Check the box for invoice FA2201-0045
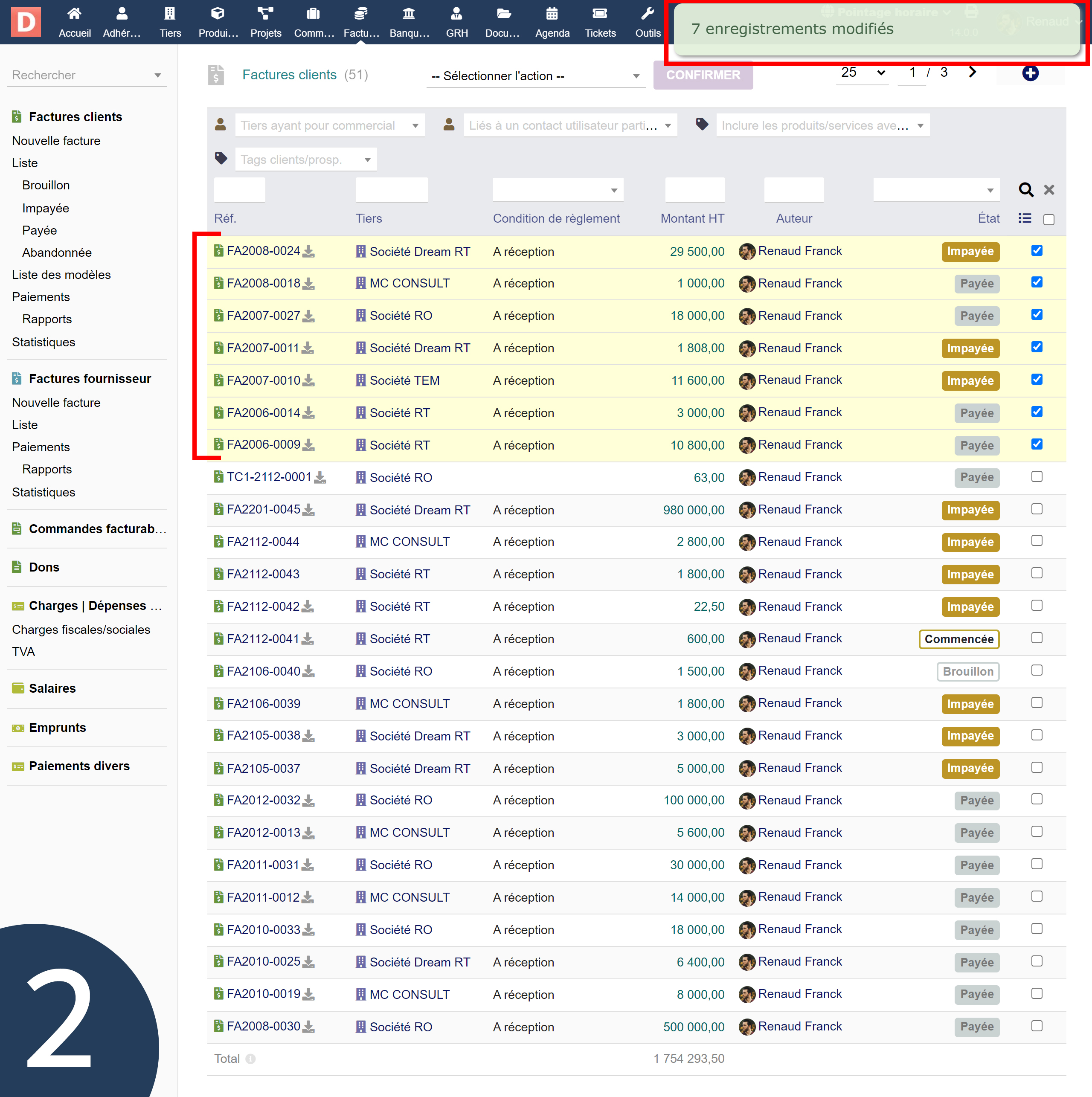Viewport: 1092px width, 1097px height. pos(1037,509)
